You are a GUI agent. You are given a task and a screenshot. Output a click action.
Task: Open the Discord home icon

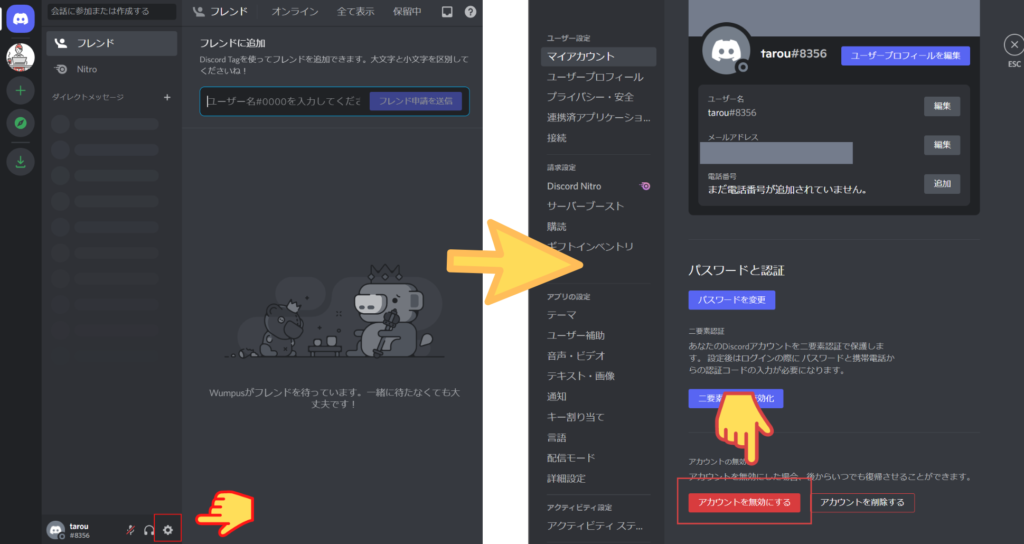click(20, 19)
